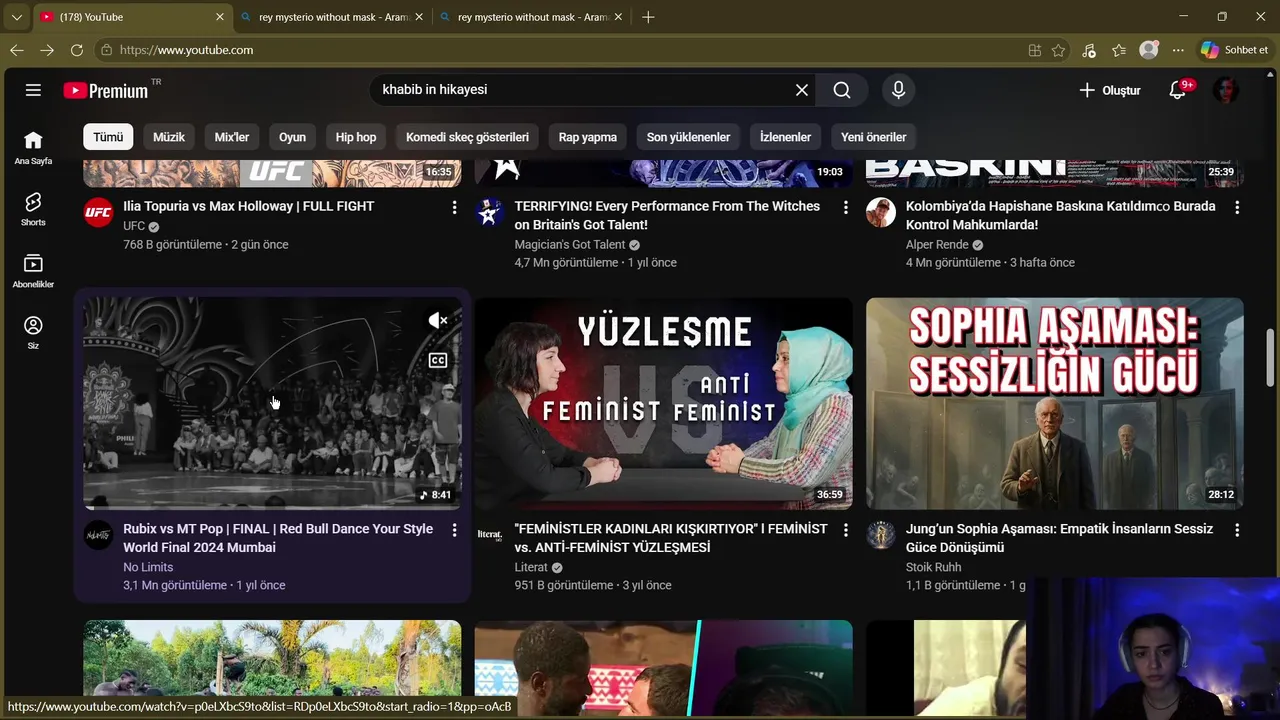1280x720 pixels.
Task: Open the Alper Rende channel avatar
Action: [881, 212]
